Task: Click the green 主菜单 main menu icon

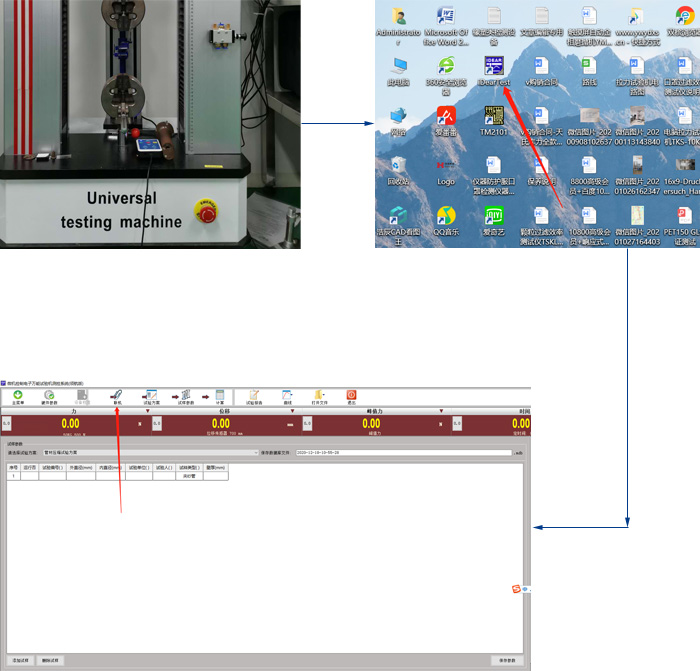Action: pyautogui.click(x=18, y=396)
